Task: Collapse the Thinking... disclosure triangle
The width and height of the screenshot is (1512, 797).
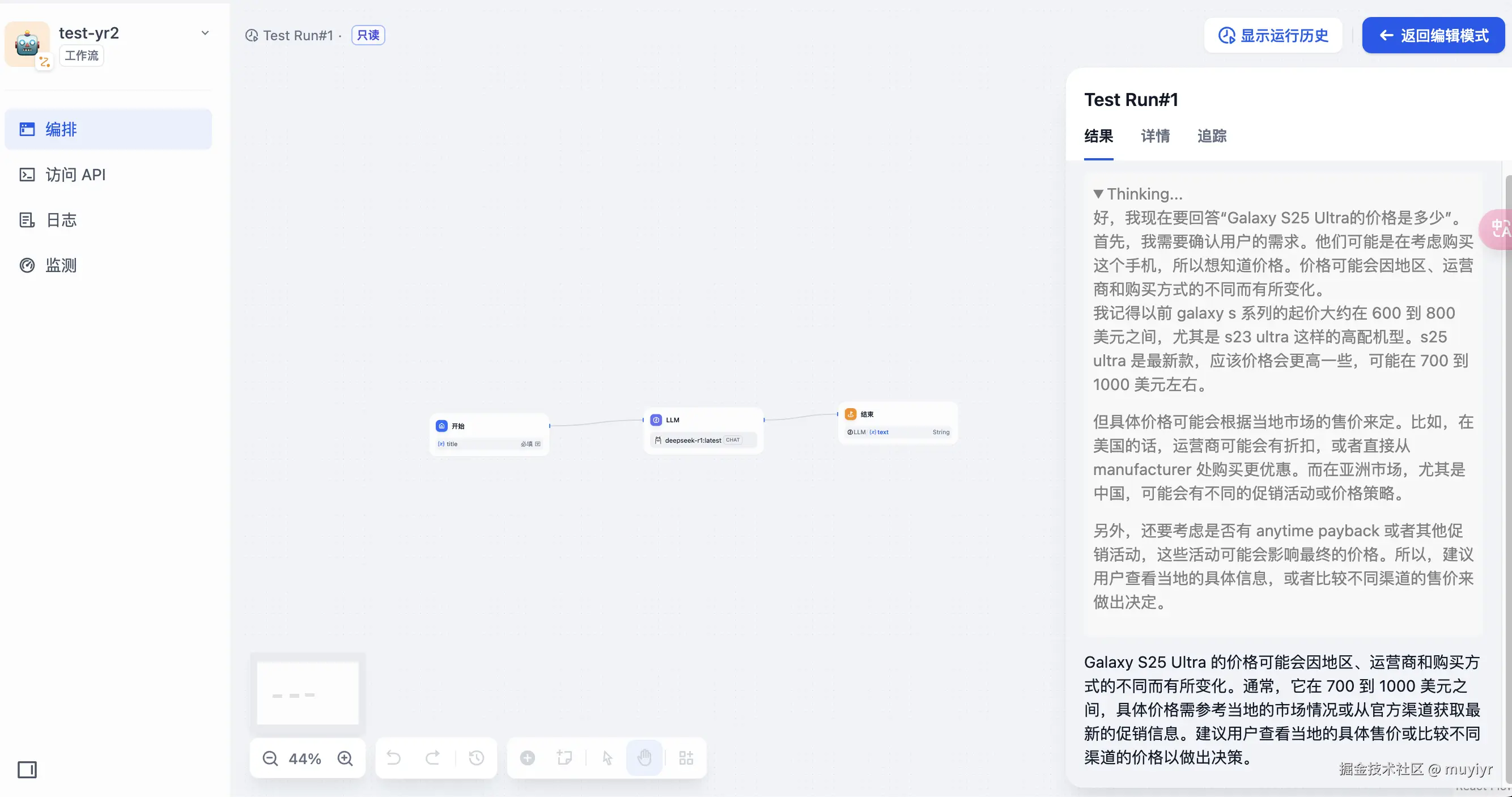Action: [x=1098, y=194]
